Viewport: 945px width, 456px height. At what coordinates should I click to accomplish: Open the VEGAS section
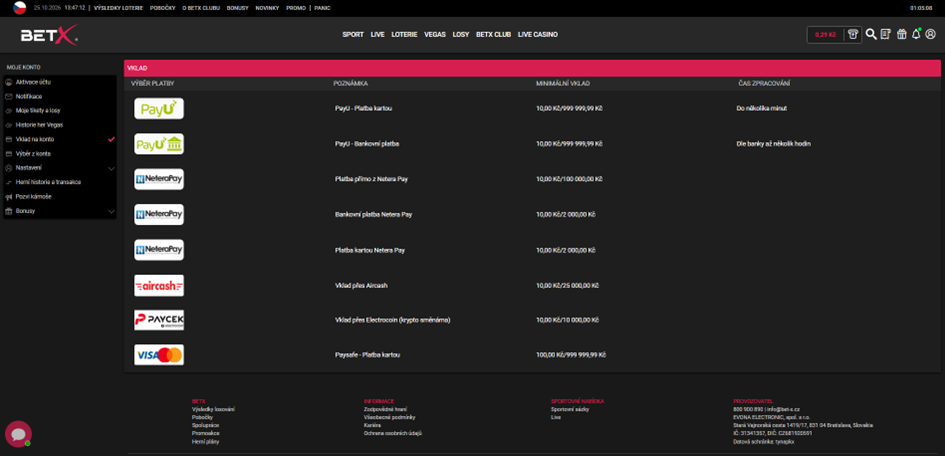coord(435,34)
